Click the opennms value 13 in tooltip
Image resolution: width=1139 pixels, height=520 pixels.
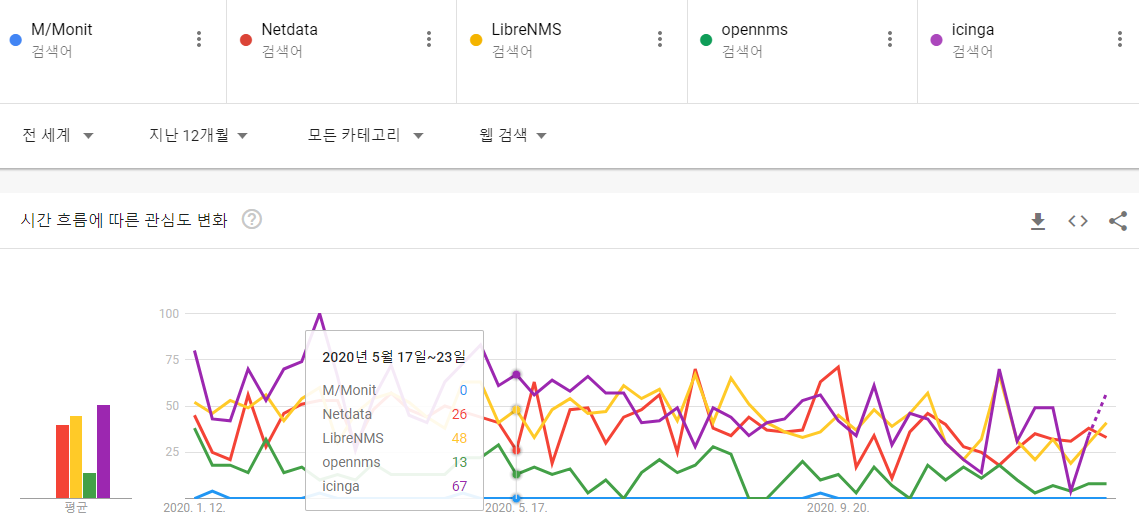tap(459, 462)
